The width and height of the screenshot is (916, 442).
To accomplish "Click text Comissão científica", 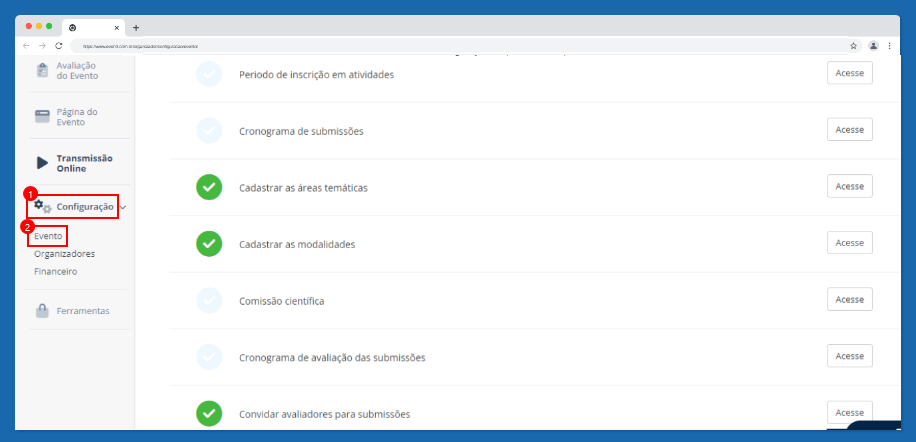I will click(x=282, y=301).
